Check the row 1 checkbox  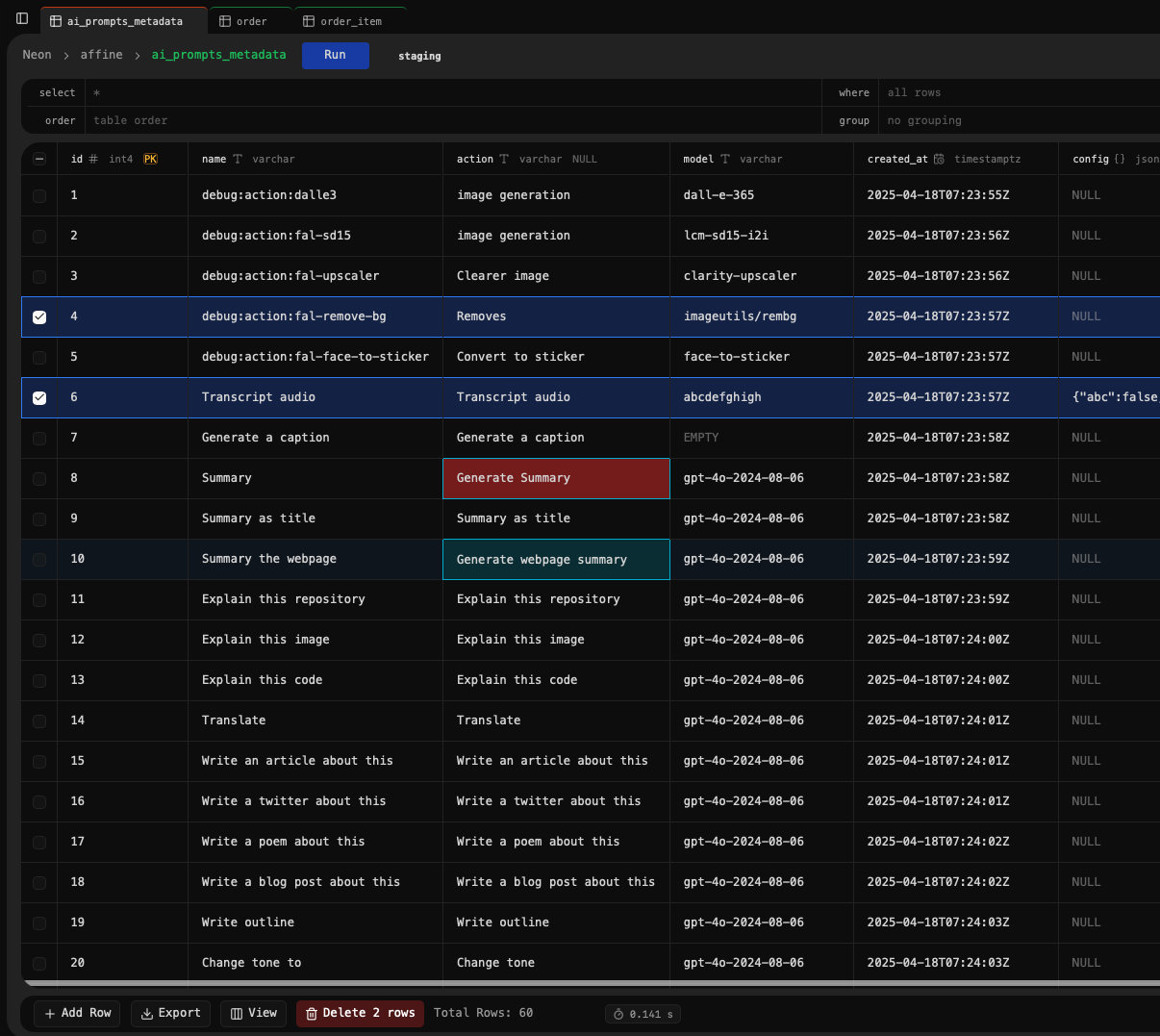pos(39,195)
